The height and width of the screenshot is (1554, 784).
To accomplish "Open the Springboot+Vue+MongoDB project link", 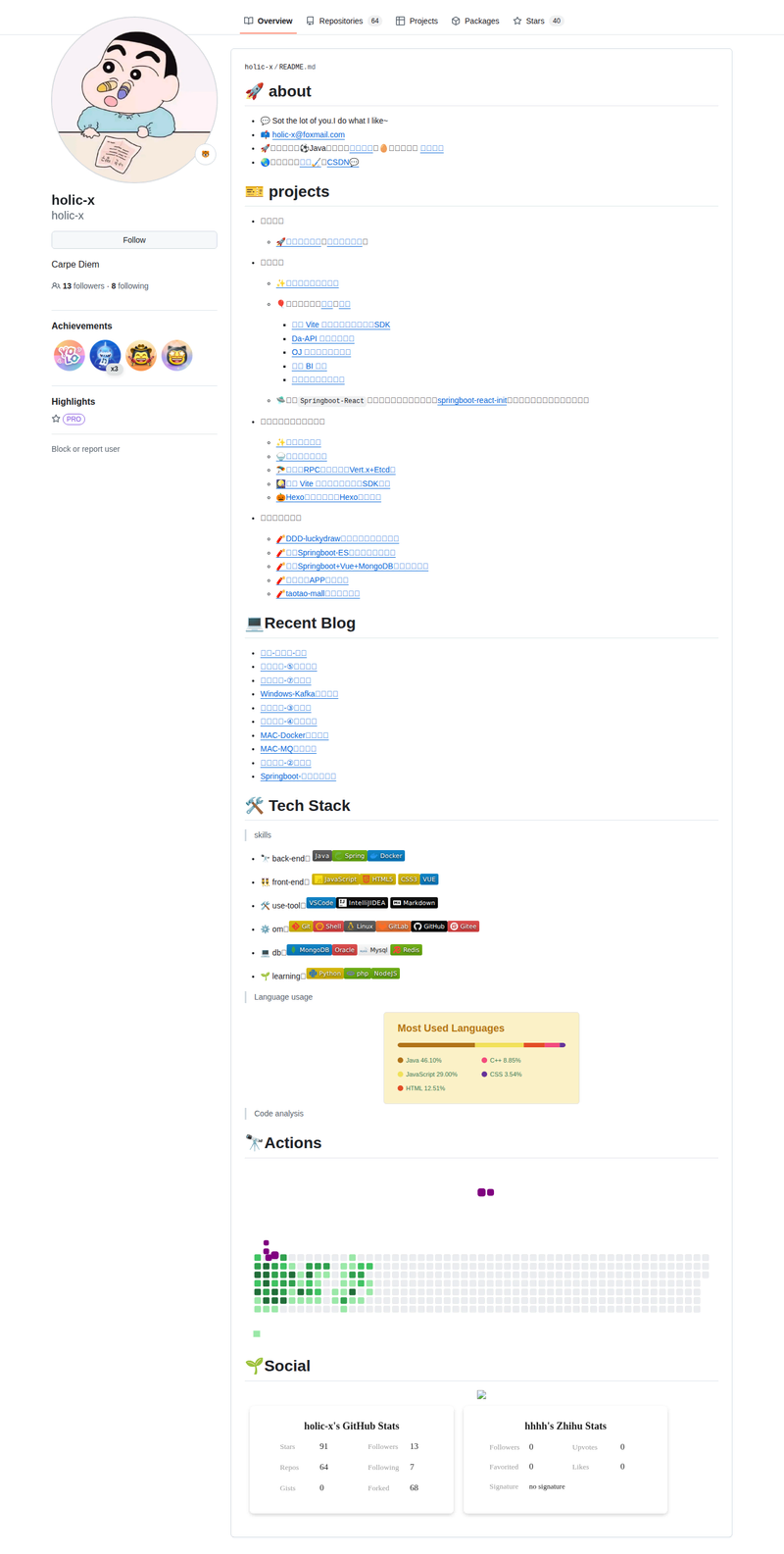I will click(352, 566).
